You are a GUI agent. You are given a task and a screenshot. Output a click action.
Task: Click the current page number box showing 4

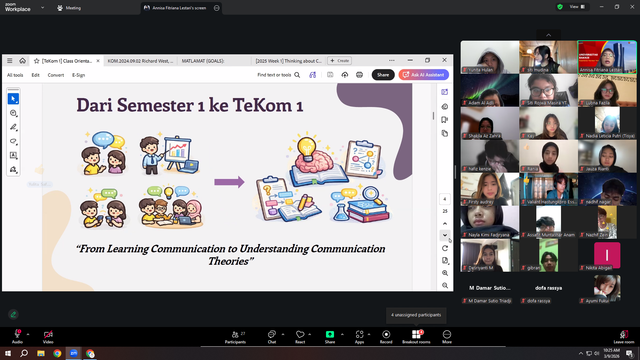(445, 199)
